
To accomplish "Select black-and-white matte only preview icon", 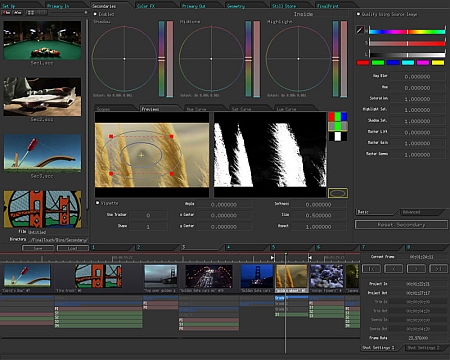I will 338,136.
